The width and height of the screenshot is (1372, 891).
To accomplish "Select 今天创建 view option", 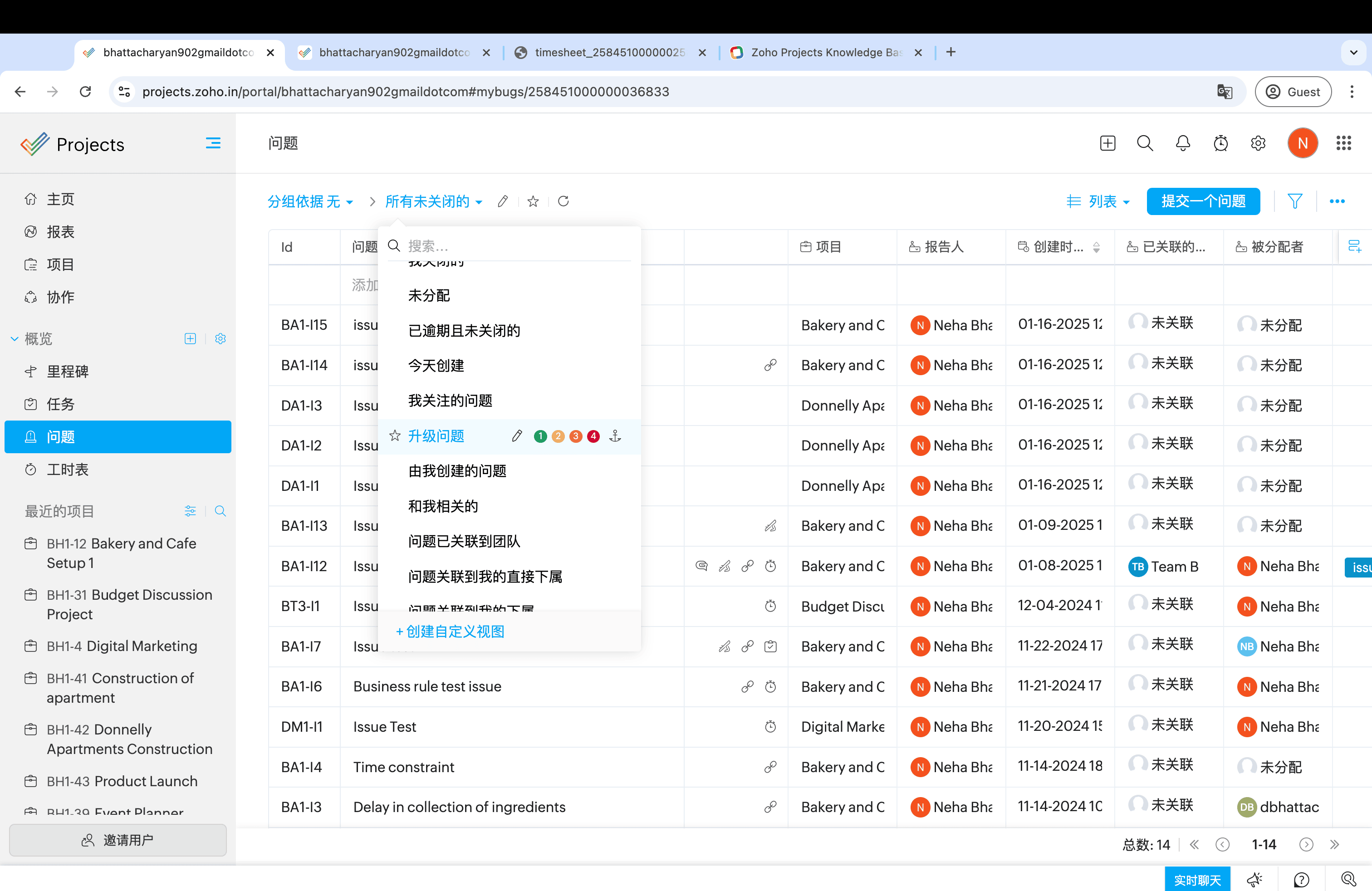I will [436, 365].
